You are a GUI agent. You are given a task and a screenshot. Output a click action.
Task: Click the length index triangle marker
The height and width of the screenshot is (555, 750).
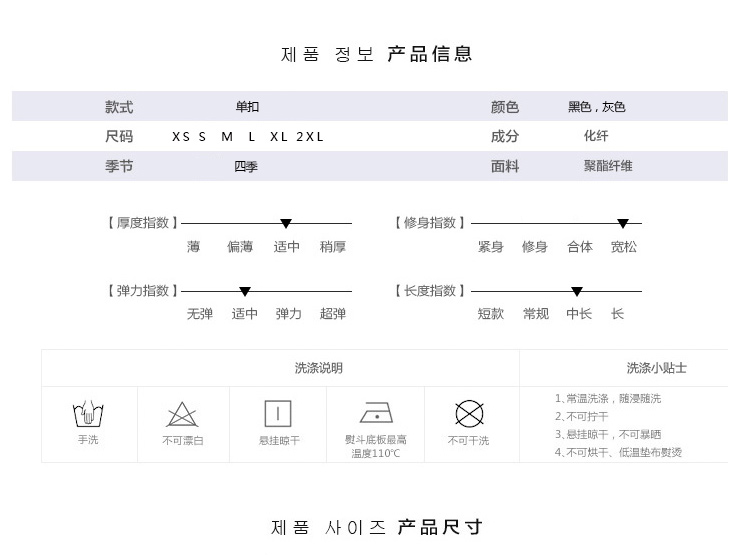(x=577, y=292)
